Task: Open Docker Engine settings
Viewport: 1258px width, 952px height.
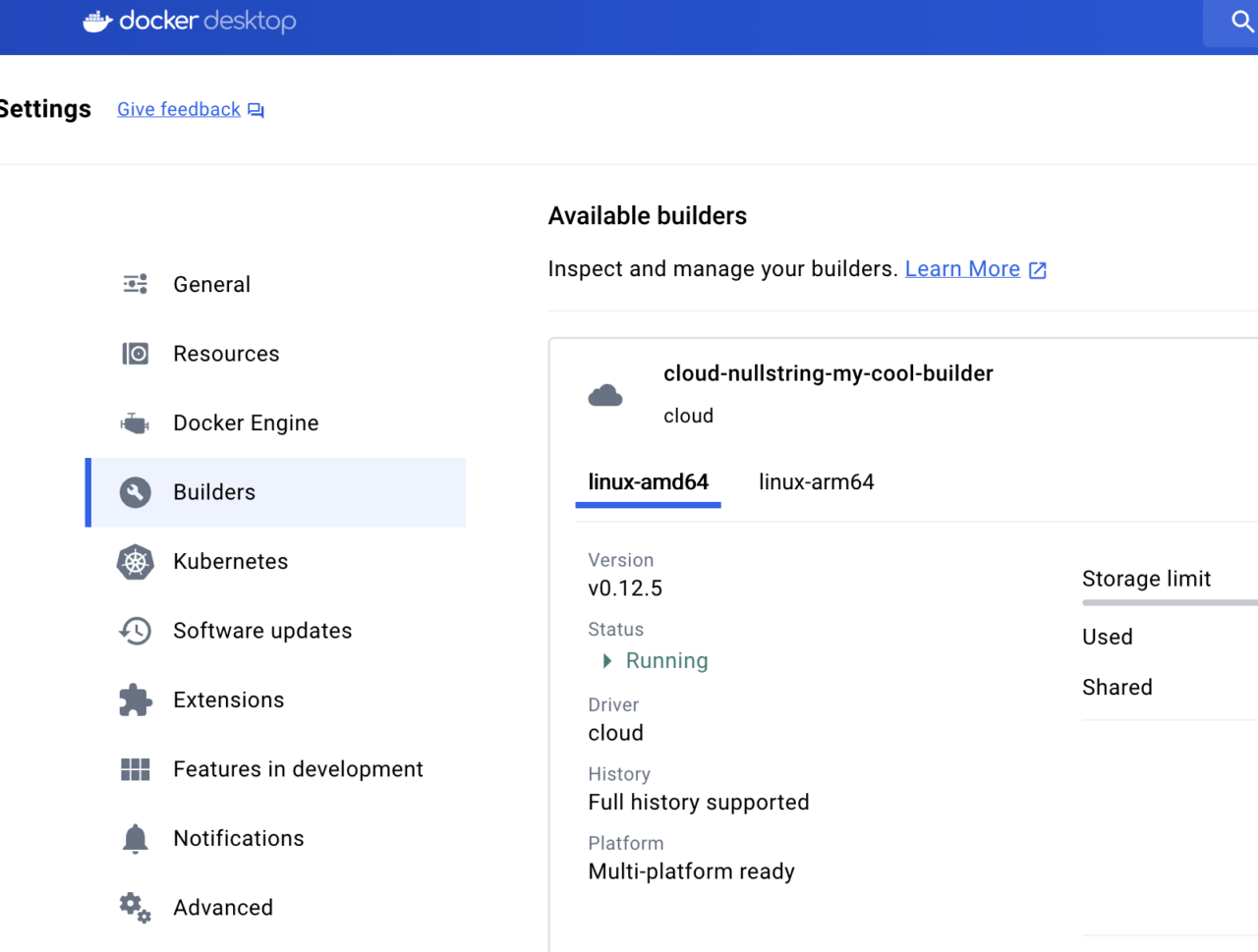Action: [x=246, y=422]
